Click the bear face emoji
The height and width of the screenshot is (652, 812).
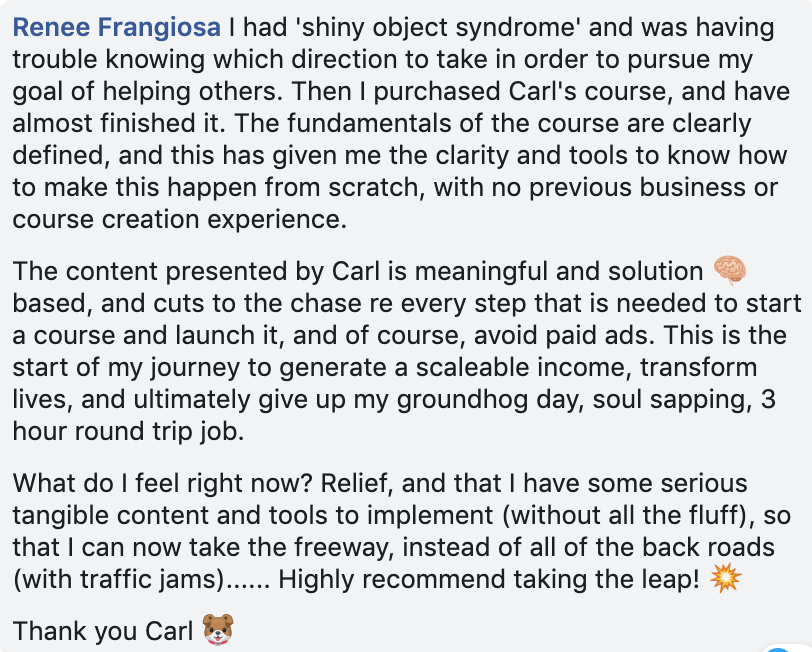[x=216, y=631]
